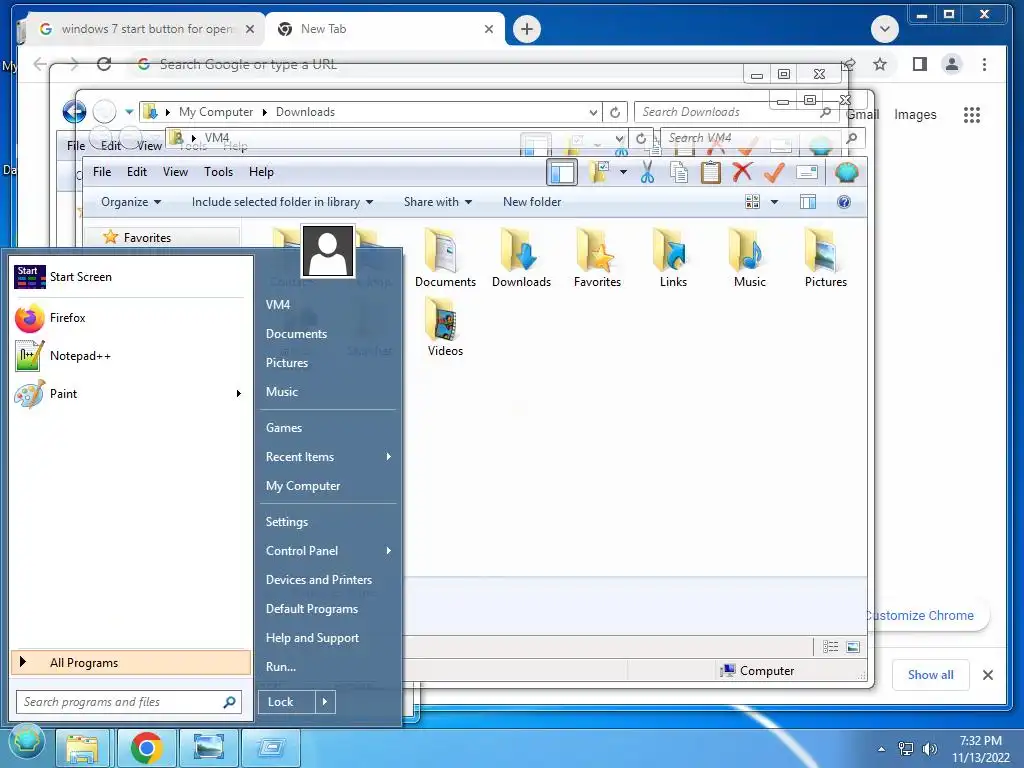
Task: Click the user account picture in Start menu
Action: pos(328,251)
